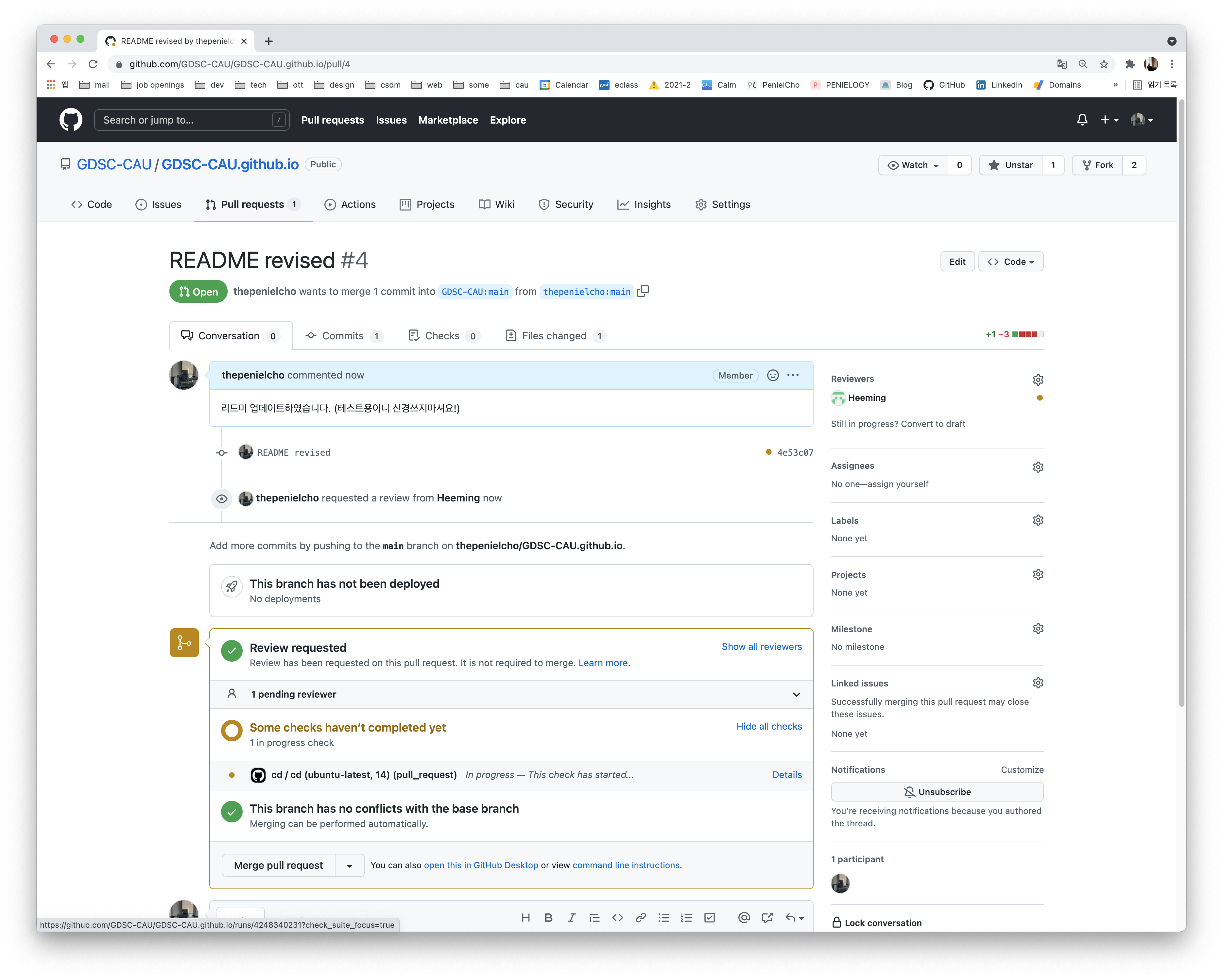Open the comment's three-dot options

click(793, 376)
